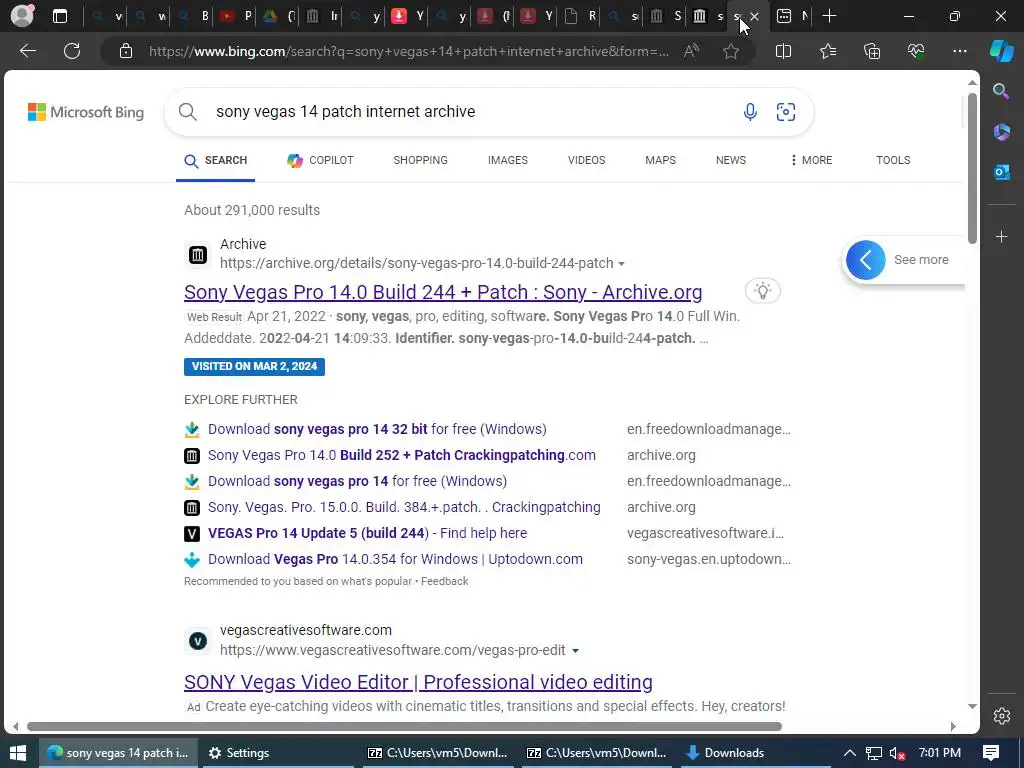The image size is (1024, 768).
Task: Switch to the NEWS tab
Action: pyautogui.click(x=731, y=161)
